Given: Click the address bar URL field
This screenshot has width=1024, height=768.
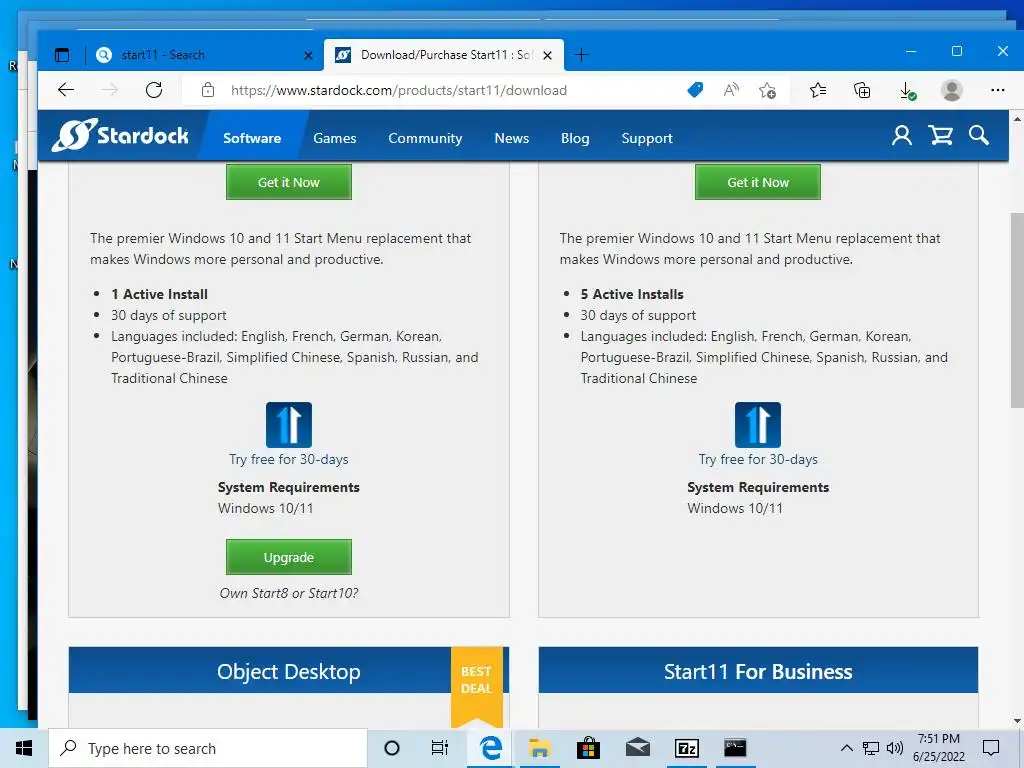Looking at the screenshot, I should click(x=398, y=90).
